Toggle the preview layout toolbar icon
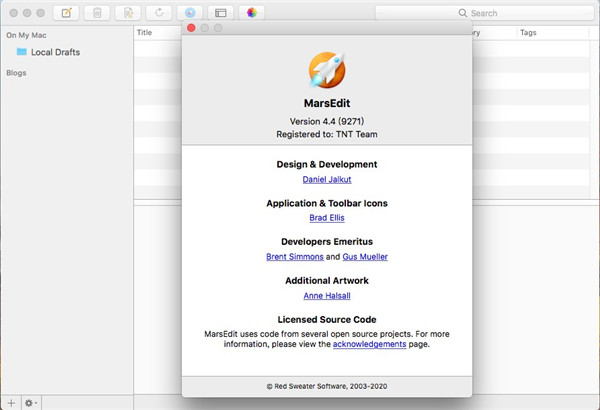The width and height of the screenshot is (600, 410). coord(221,13)
